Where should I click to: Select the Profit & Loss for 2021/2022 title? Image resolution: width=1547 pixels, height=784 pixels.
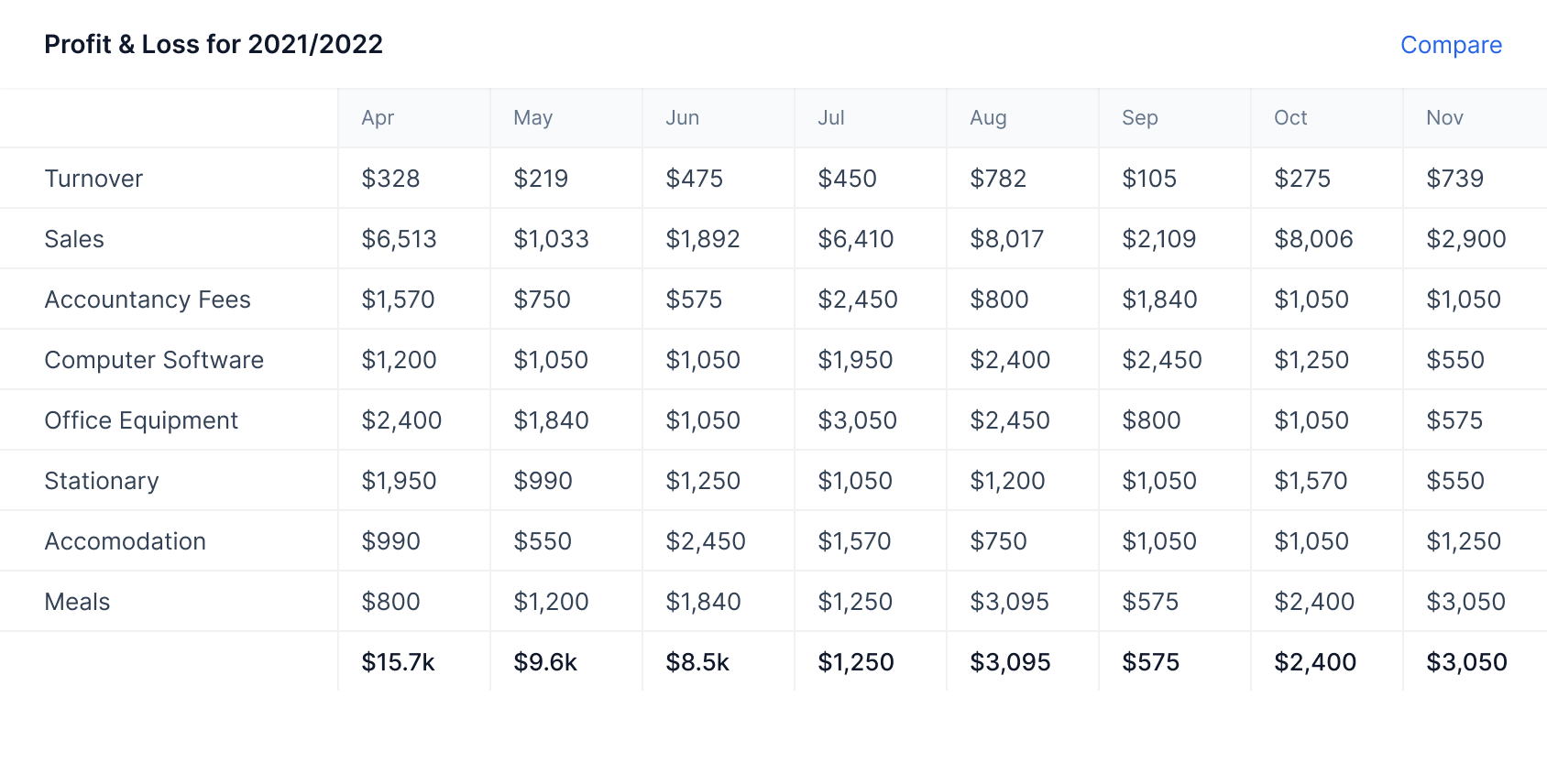click(x=214, y=44)
